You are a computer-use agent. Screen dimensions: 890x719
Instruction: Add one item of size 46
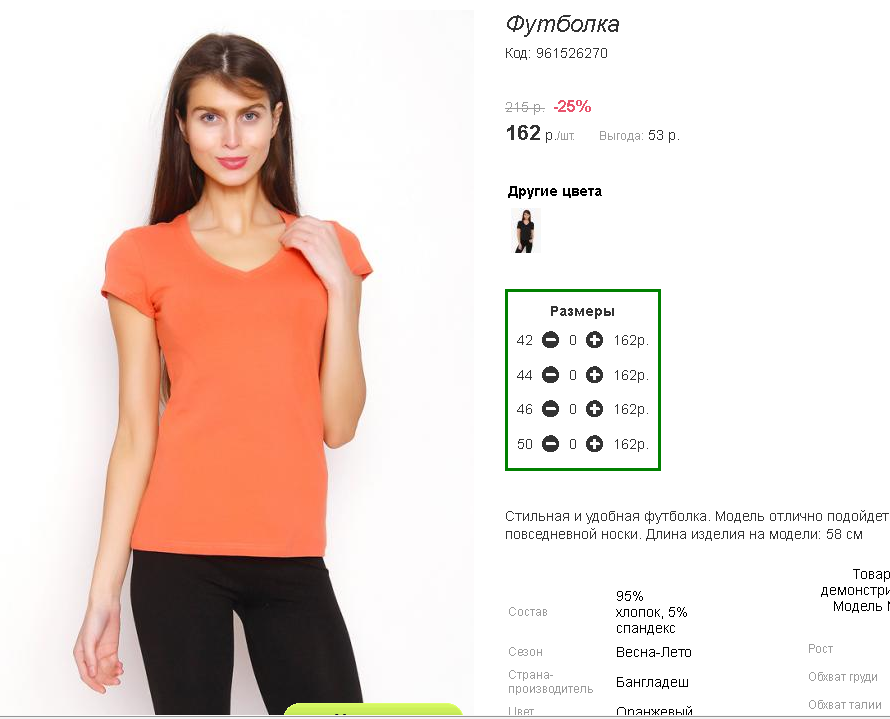click(594, 409)
